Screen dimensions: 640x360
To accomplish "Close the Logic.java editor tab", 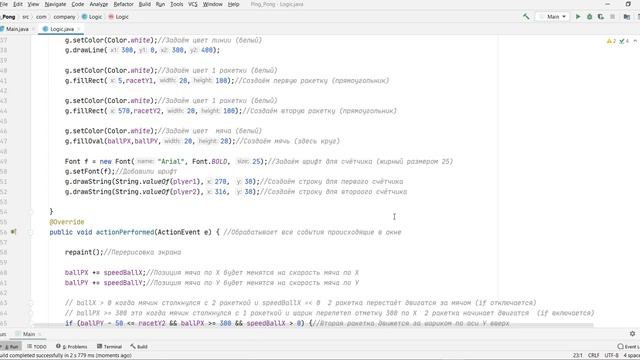I will [x=79, y=29].
